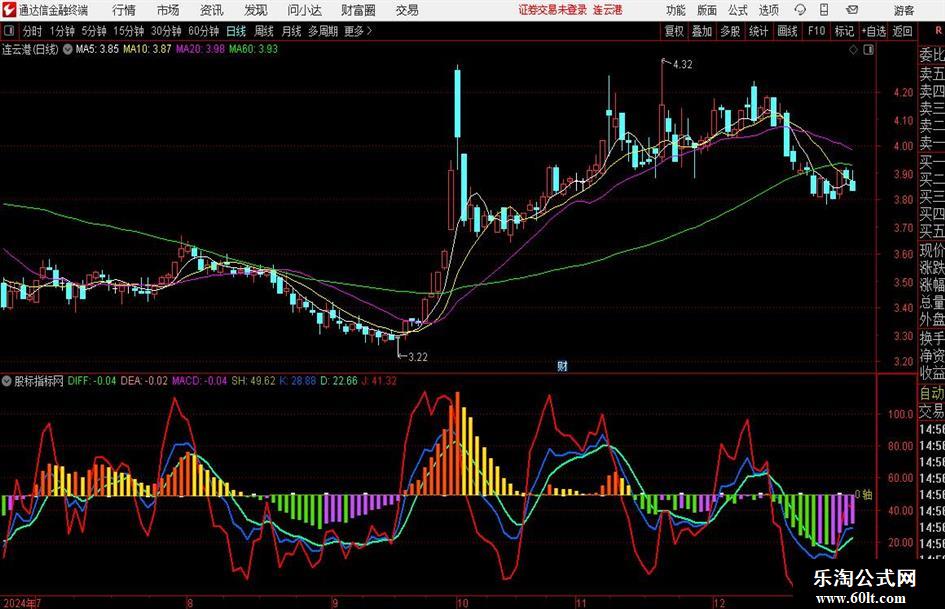
Task: Click the 游客 guest account label
Action: coord(904,10)
